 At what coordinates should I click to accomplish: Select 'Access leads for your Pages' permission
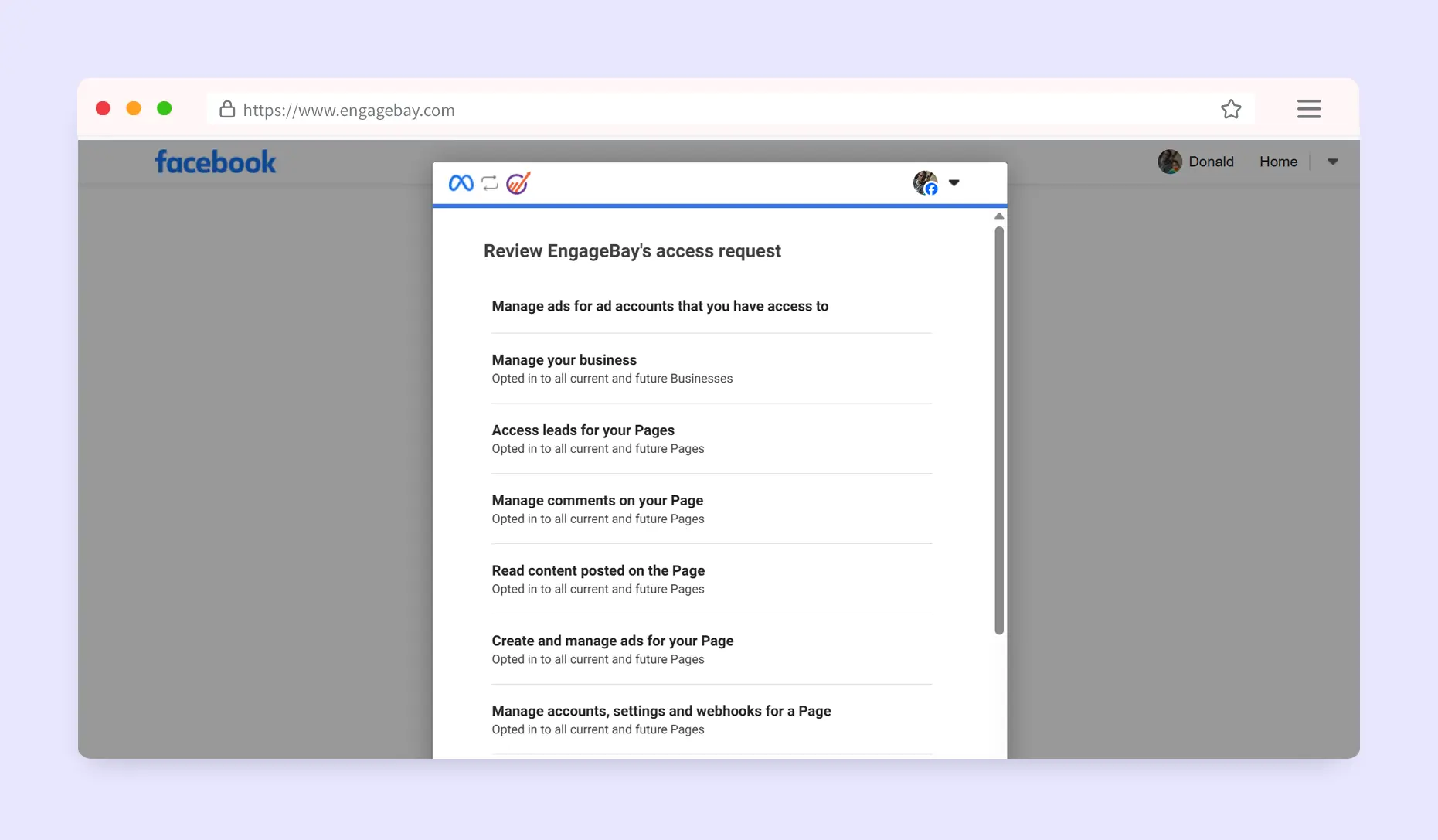(x=711, y=439)
